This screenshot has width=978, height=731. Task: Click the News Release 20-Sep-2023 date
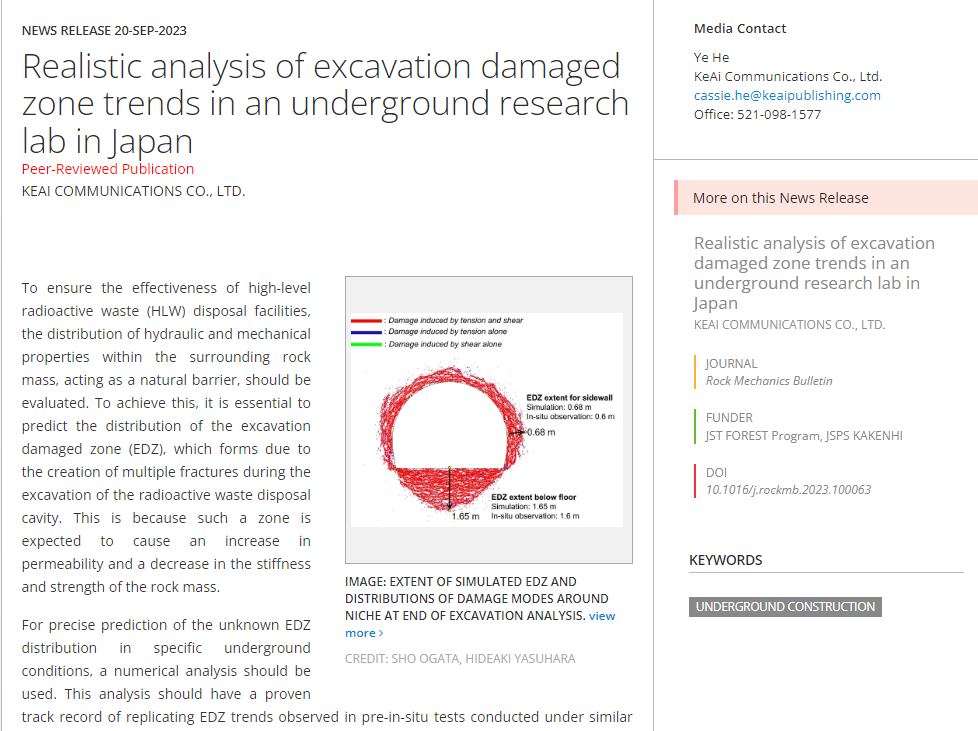click(x=104, y=31)
